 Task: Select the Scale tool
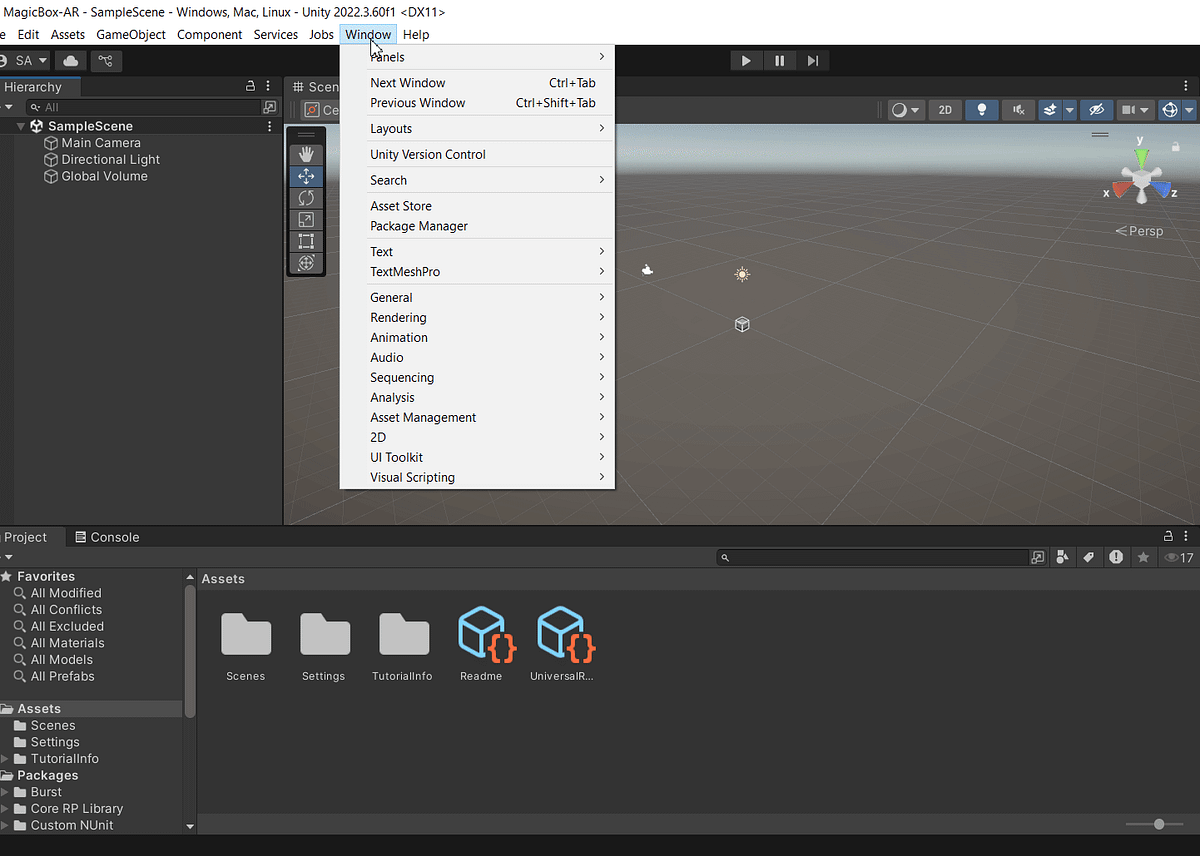pyautogui.click(x=306, y=219)
